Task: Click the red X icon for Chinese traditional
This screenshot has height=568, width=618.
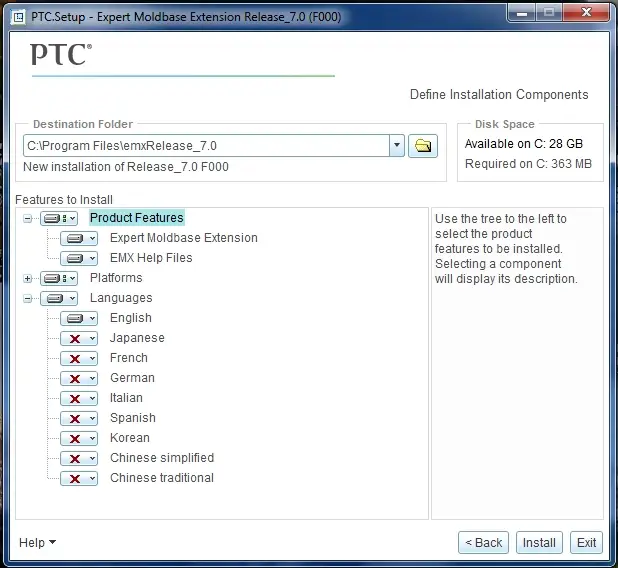Action: (x=75, y=479)
